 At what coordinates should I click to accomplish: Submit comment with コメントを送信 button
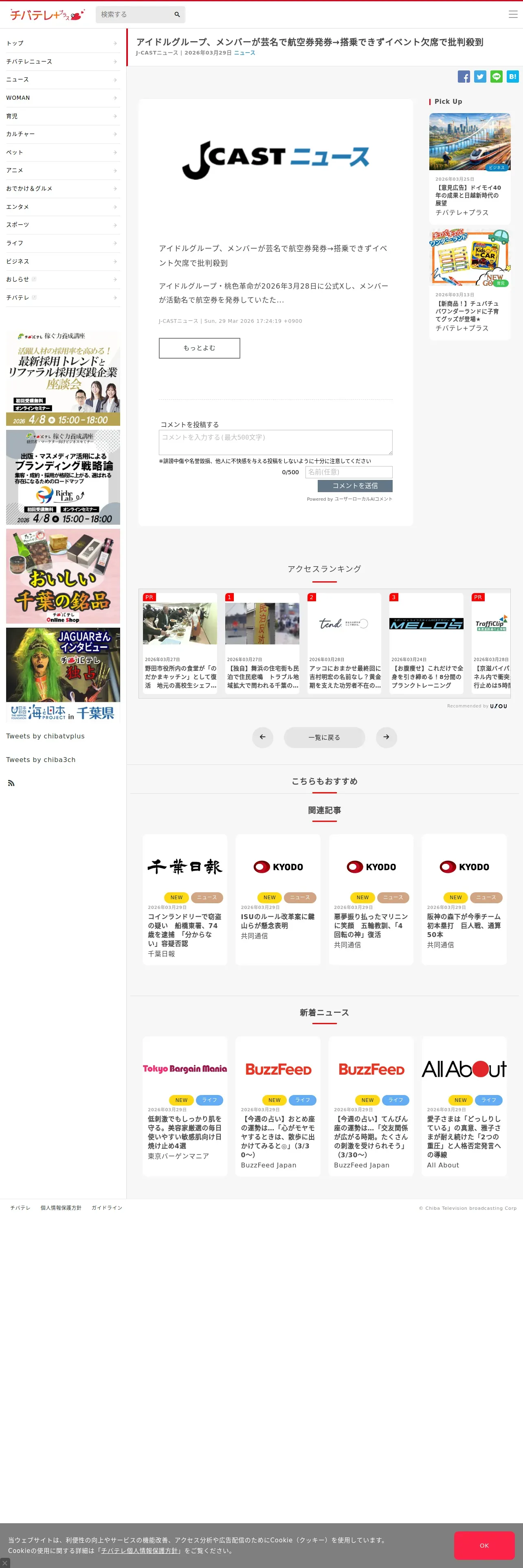[355, 486]
